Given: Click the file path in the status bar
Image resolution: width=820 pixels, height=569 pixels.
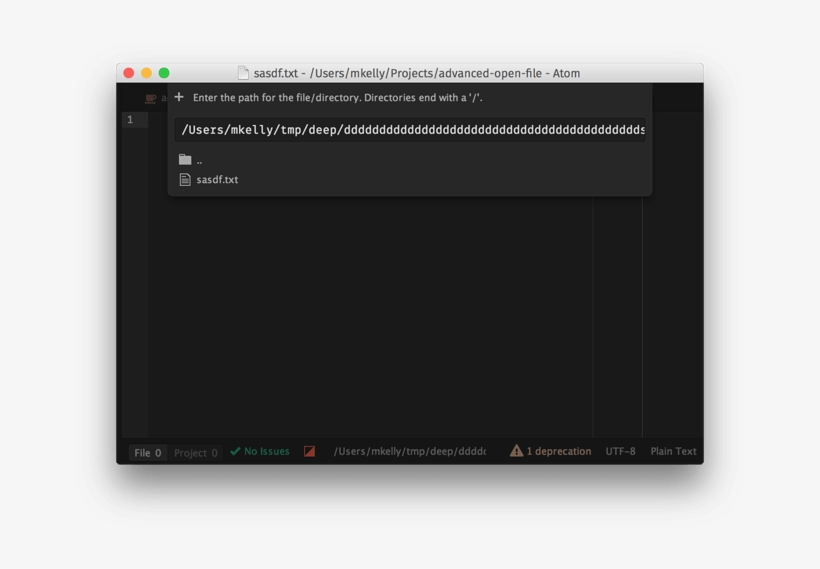Looking at the screenshot, I should (x=409, y=451).
